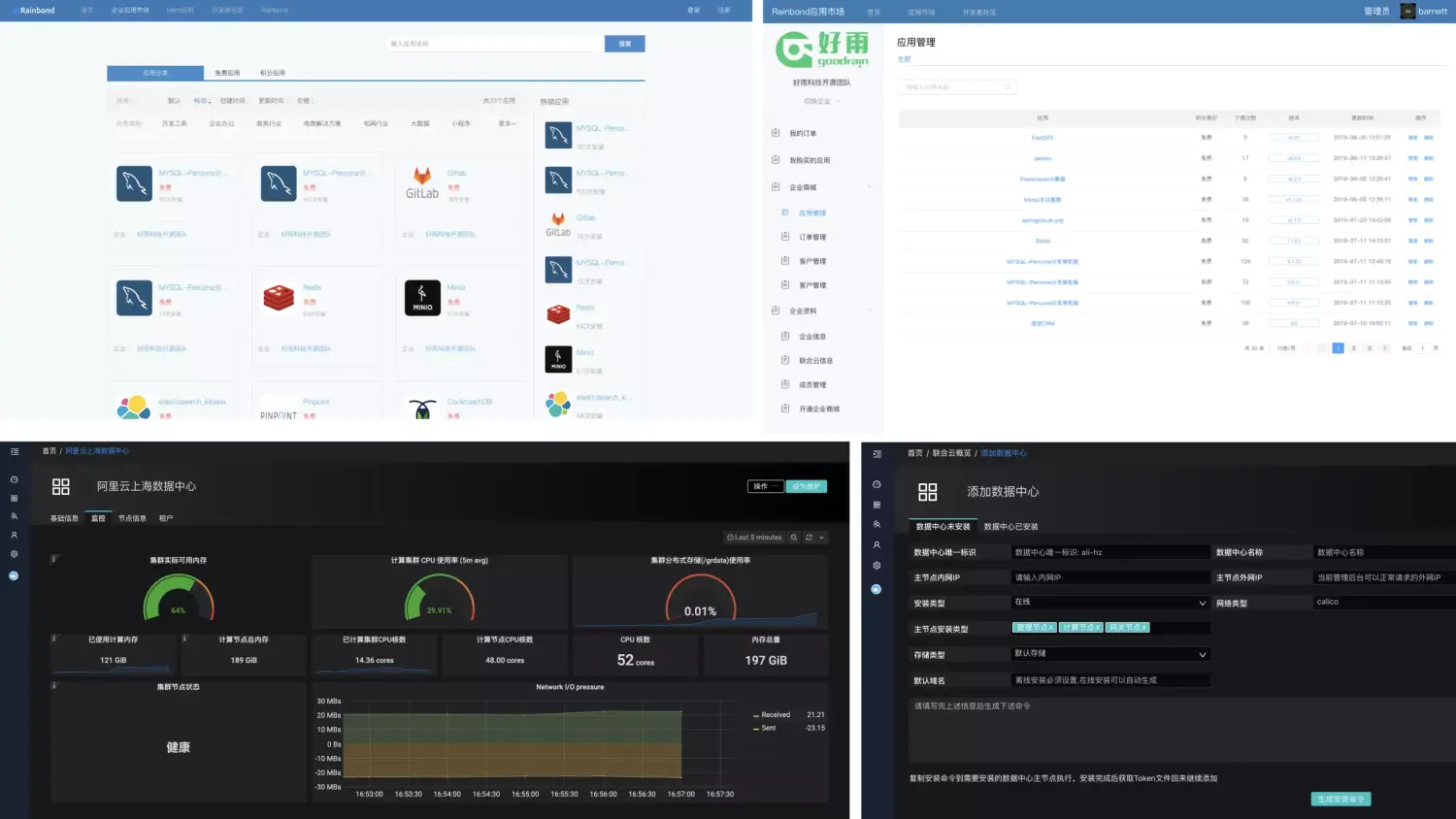Image resolution: width=1456 pixels, height=819 pixels.
Task: Open the 节点信息 tab
Action: coord(132,518)
